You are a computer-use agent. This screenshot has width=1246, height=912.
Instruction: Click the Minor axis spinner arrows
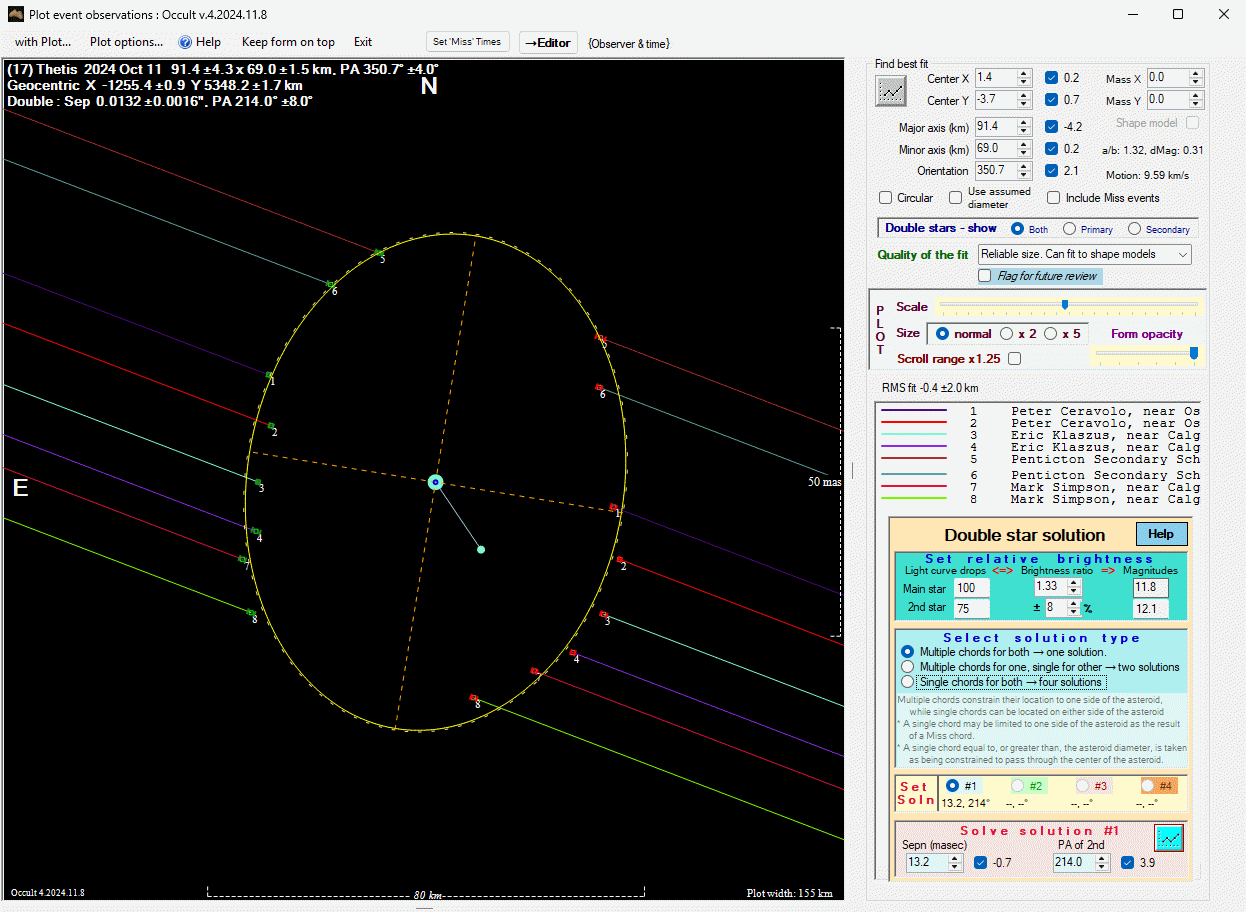[x=1024, y=149]
